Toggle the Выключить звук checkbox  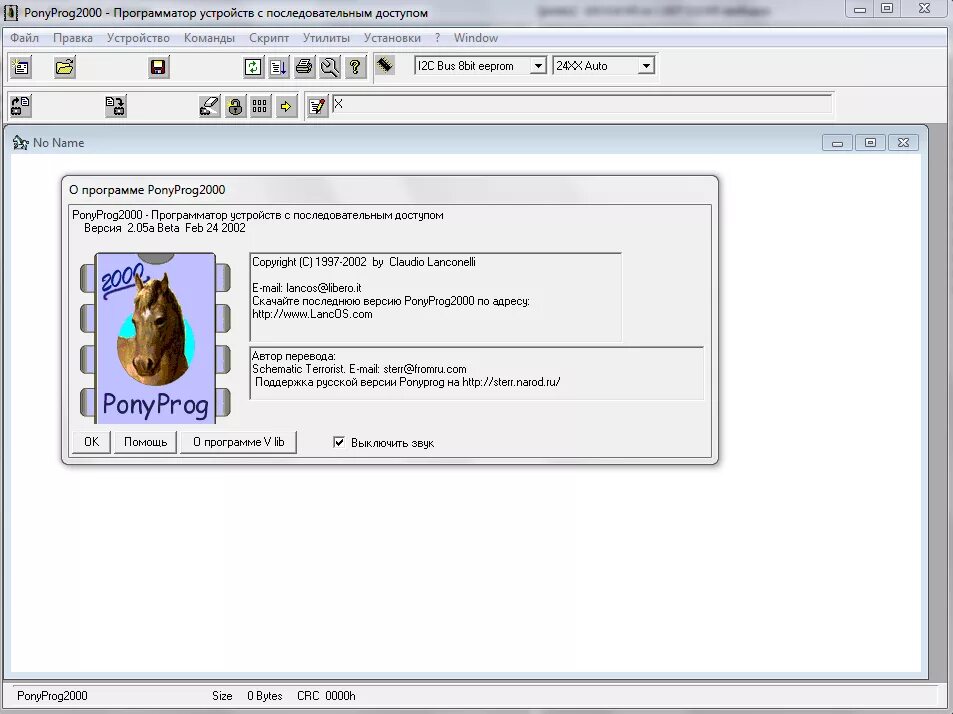point(339,442)
